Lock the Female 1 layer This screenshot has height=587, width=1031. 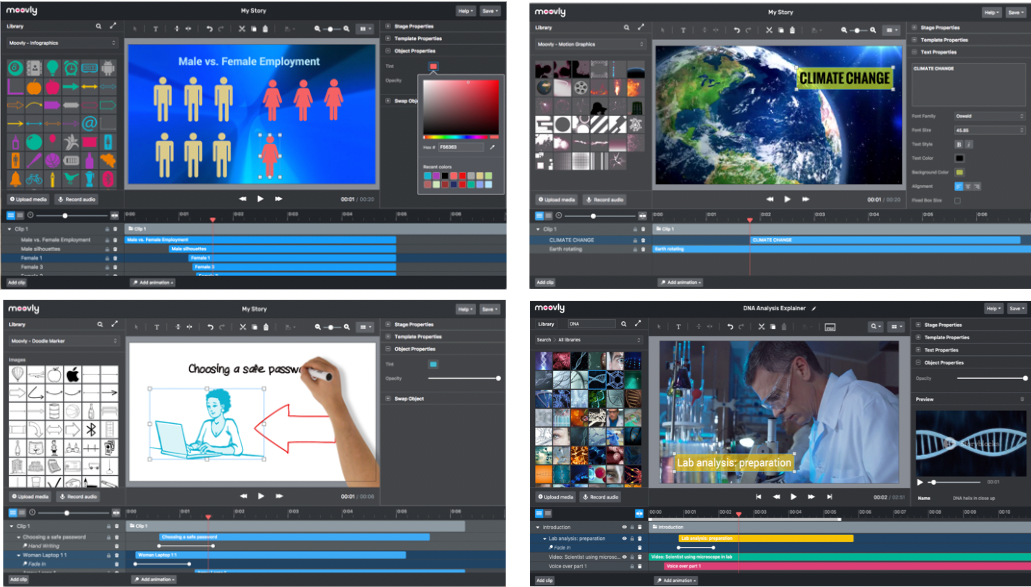107,257
